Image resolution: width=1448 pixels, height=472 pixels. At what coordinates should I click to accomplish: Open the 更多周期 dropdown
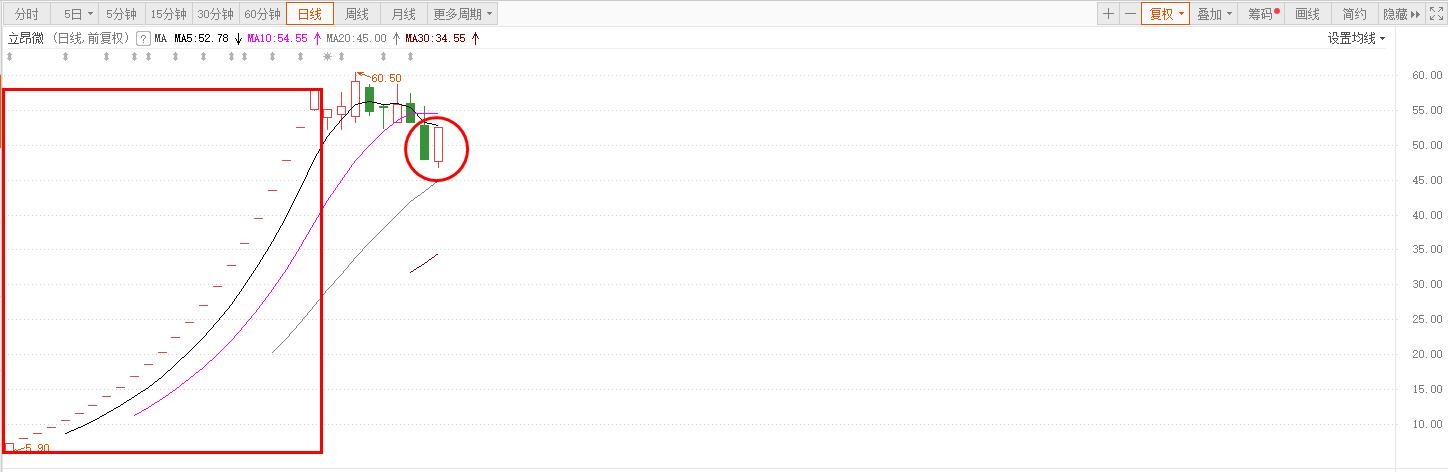463,14
